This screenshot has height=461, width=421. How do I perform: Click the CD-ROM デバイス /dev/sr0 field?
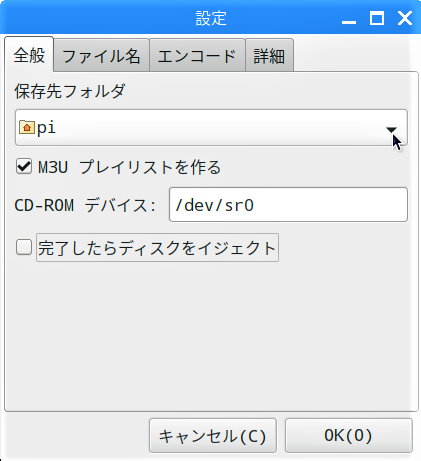(x=288, y=205)
